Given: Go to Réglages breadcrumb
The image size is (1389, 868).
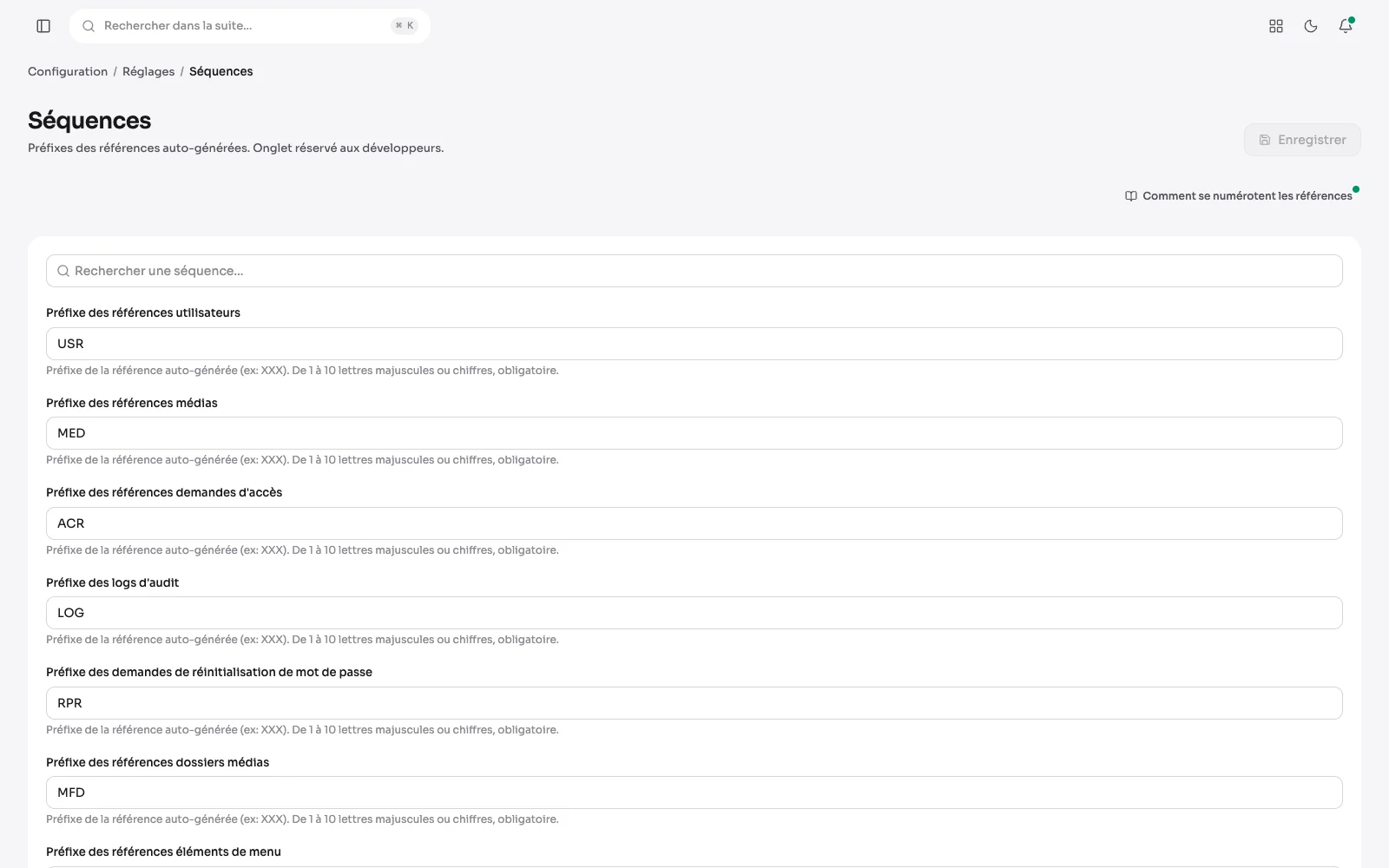Looking at the screenshot, I should pos(148,71).
